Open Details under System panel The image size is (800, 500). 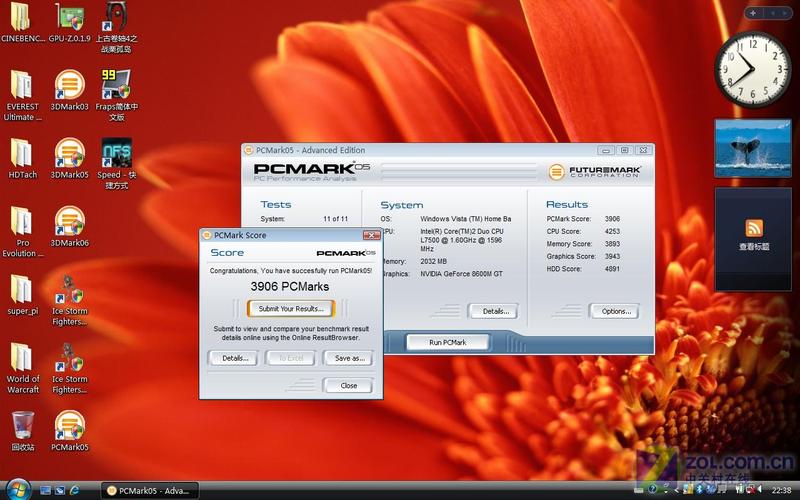coord(494,311)
